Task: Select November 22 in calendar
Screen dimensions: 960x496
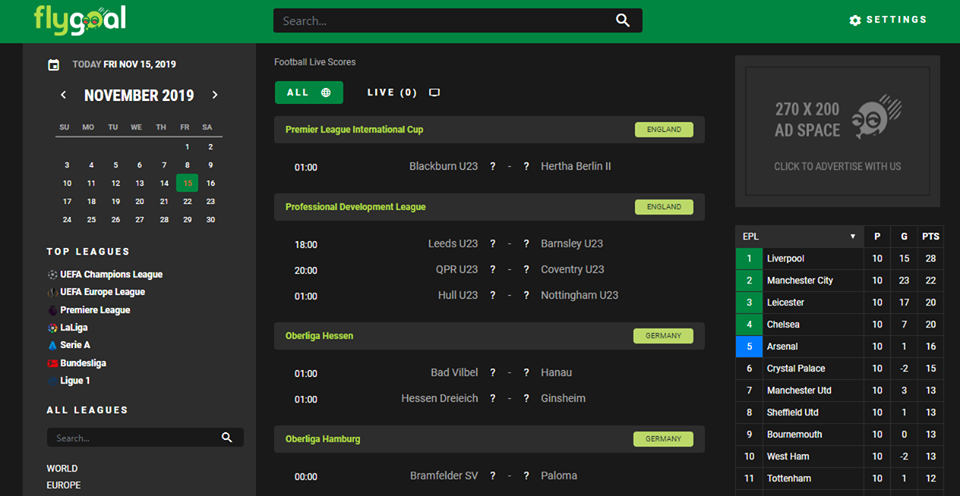Action: click(187, 201)
